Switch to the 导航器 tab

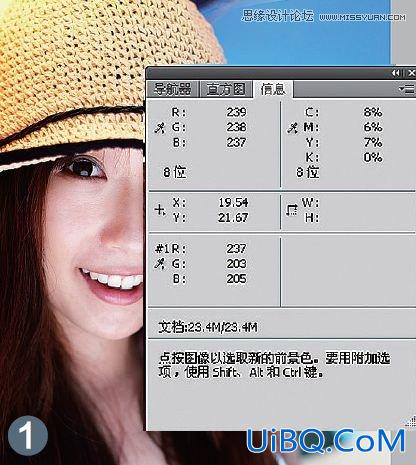(x=173, y=89)
